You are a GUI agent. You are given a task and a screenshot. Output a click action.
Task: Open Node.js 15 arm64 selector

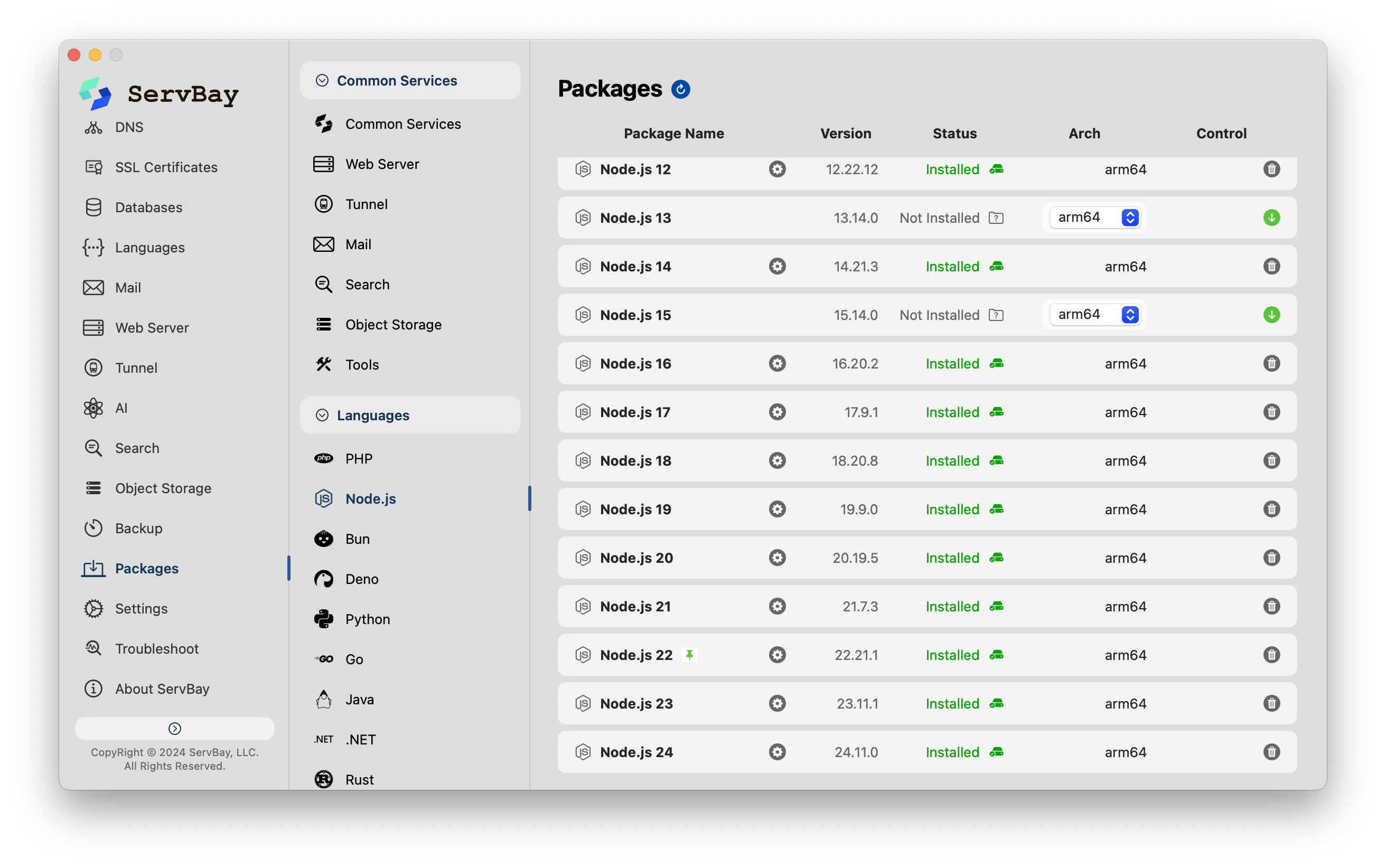(1095, 315)
